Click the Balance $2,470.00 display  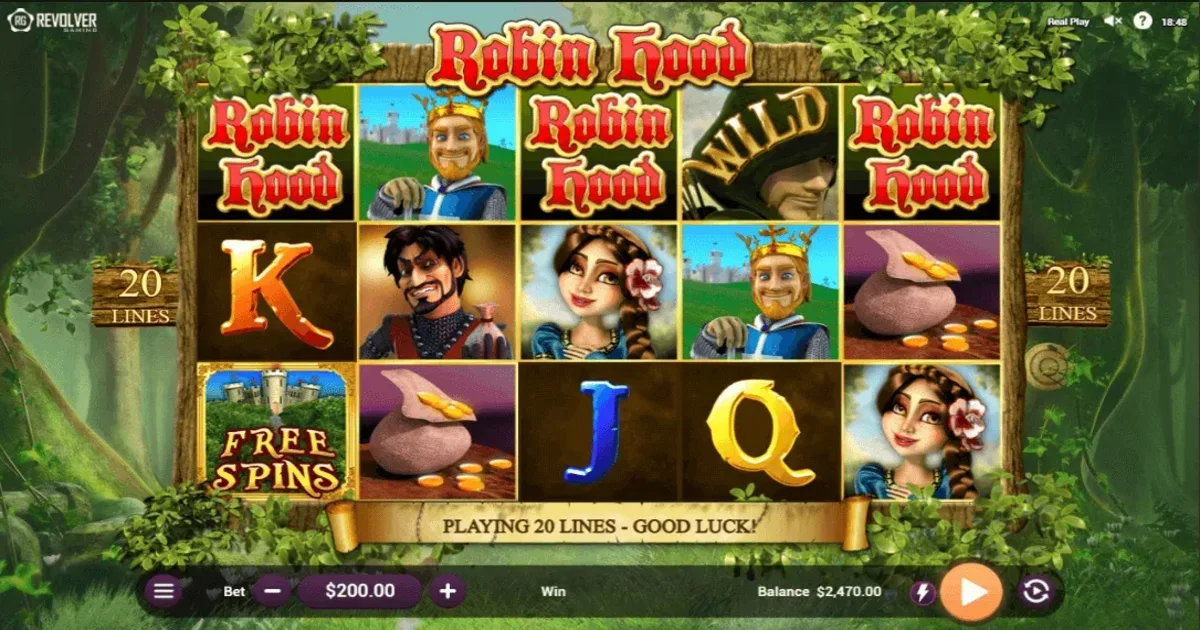point(820,591)
